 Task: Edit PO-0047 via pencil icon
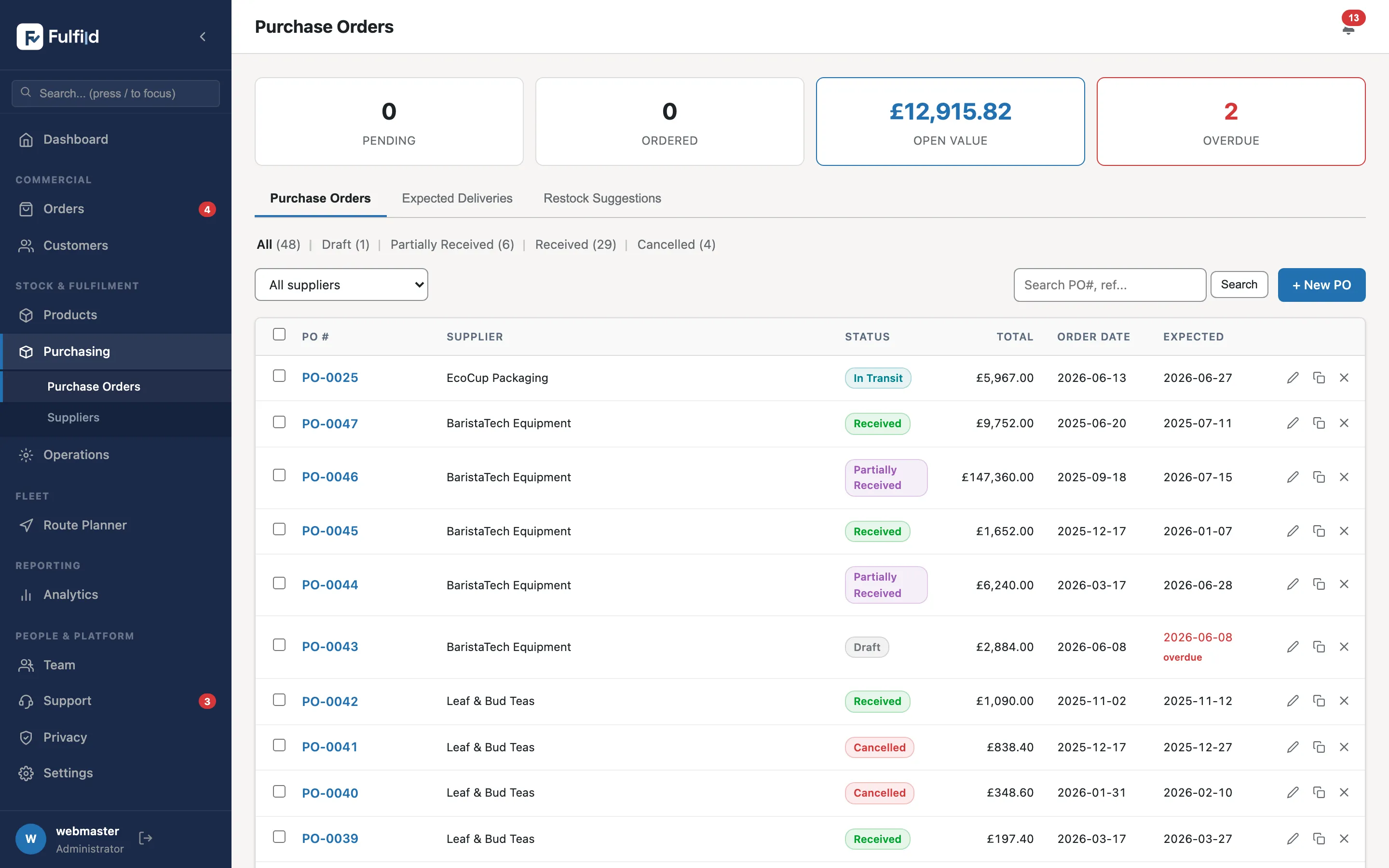click(x=1293, y=423)
